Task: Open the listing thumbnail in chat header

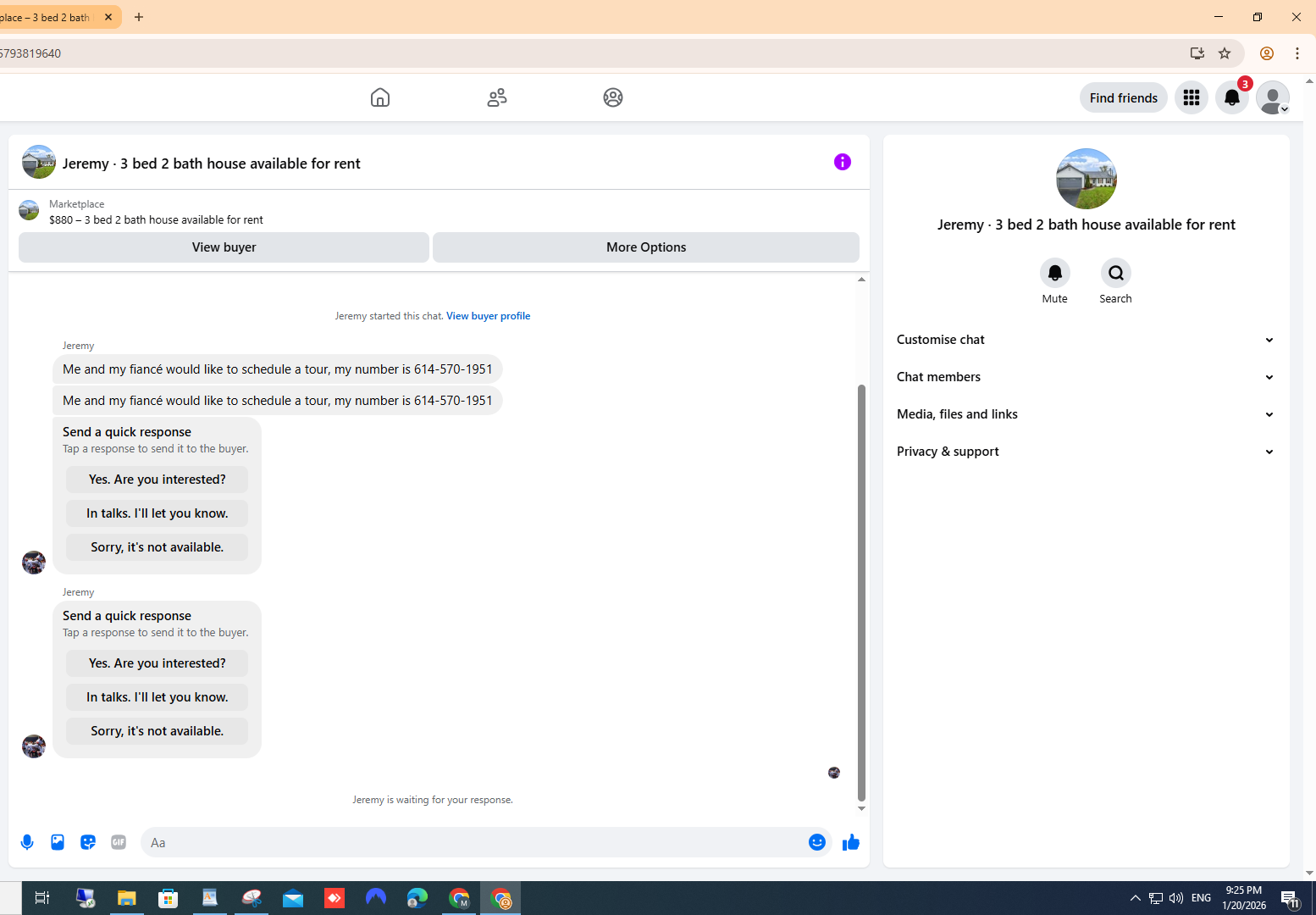Action: 39,162
